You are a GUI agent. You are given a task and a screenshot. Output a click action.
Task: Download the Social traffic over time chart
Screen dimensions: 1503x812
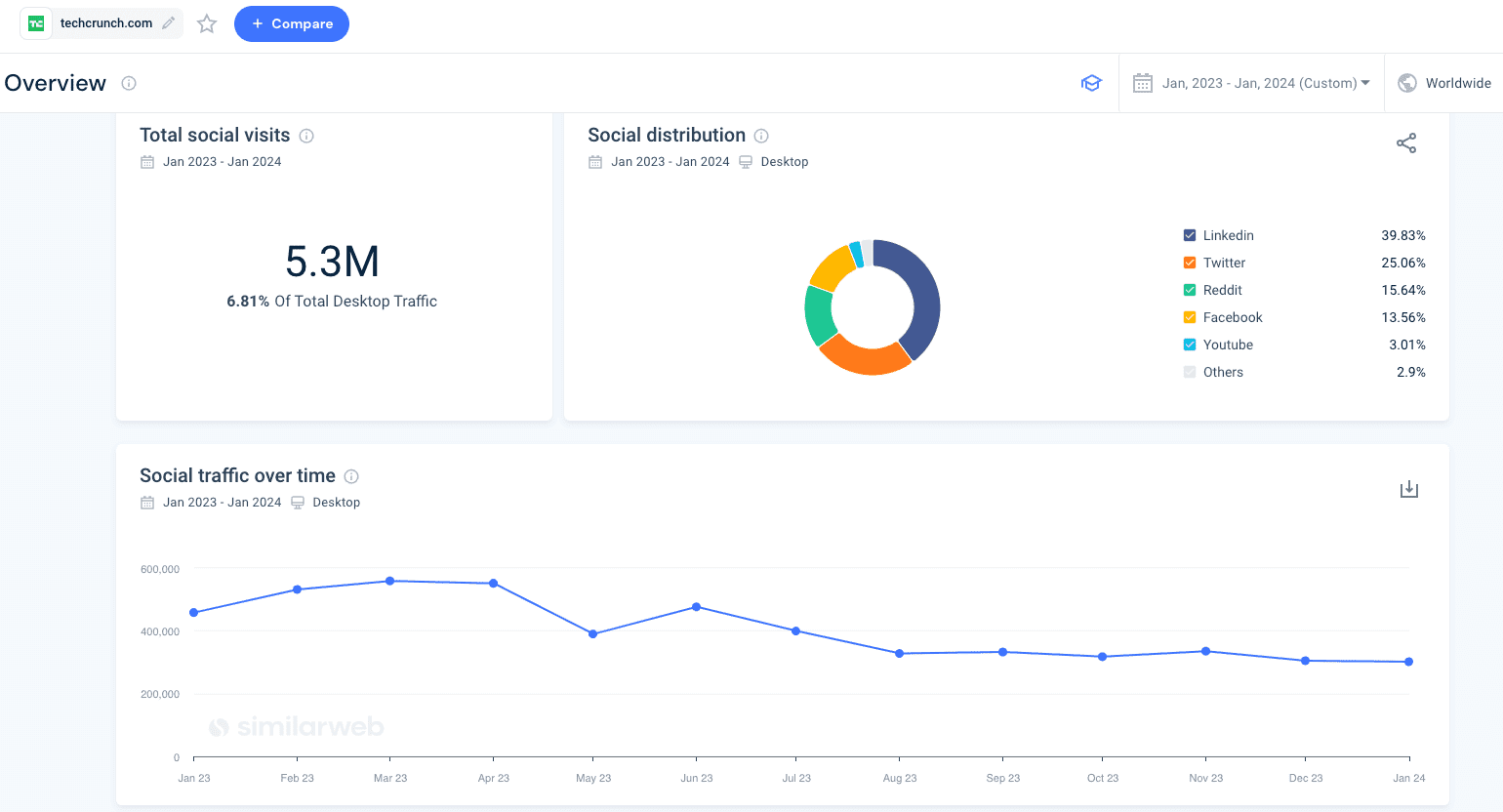(1409, 489)
